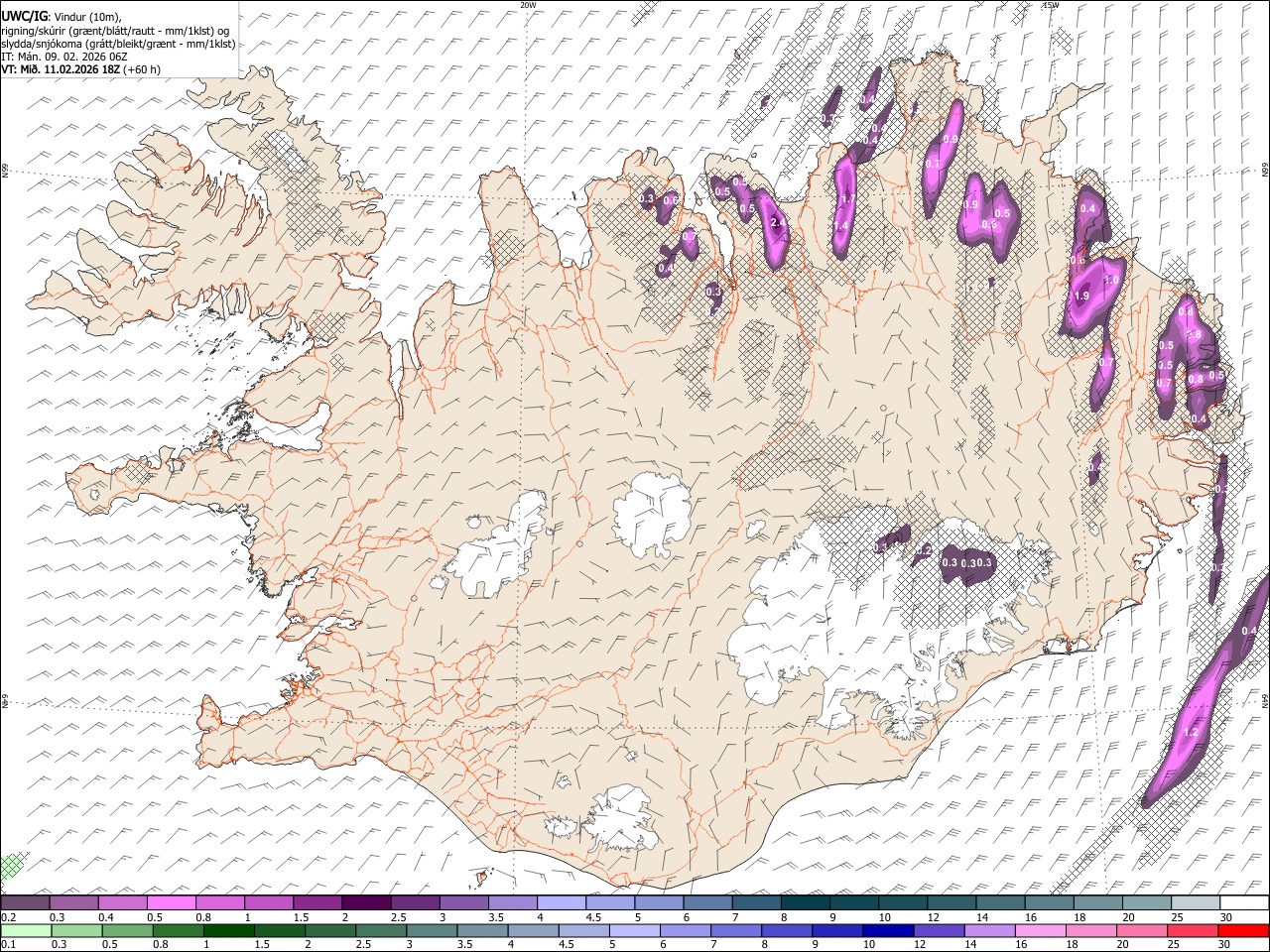The image size is (1270, 952).
Task: Pick the very dark purple 2 swatch, upper scale
Action: tap(365, 903)
